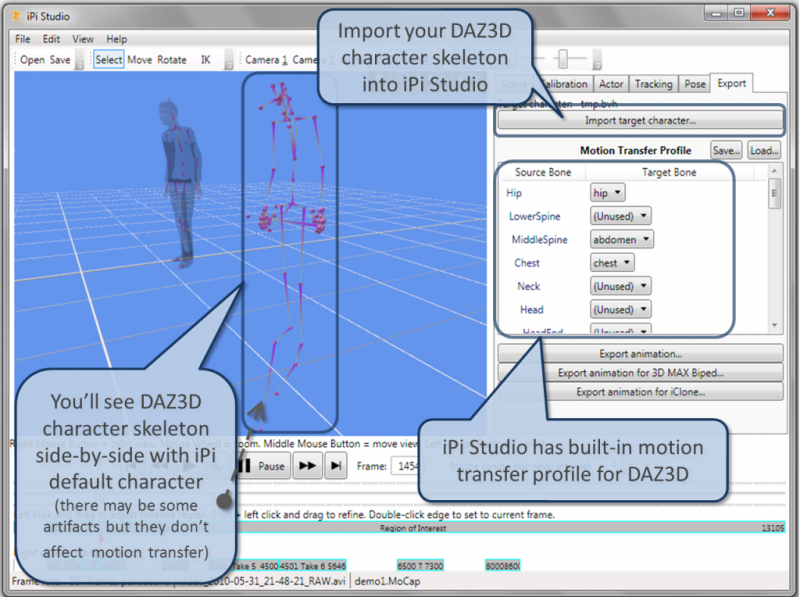Click the demo1.MoCap status bar entry
The image size is (800, 597).
tap(387, 581)
